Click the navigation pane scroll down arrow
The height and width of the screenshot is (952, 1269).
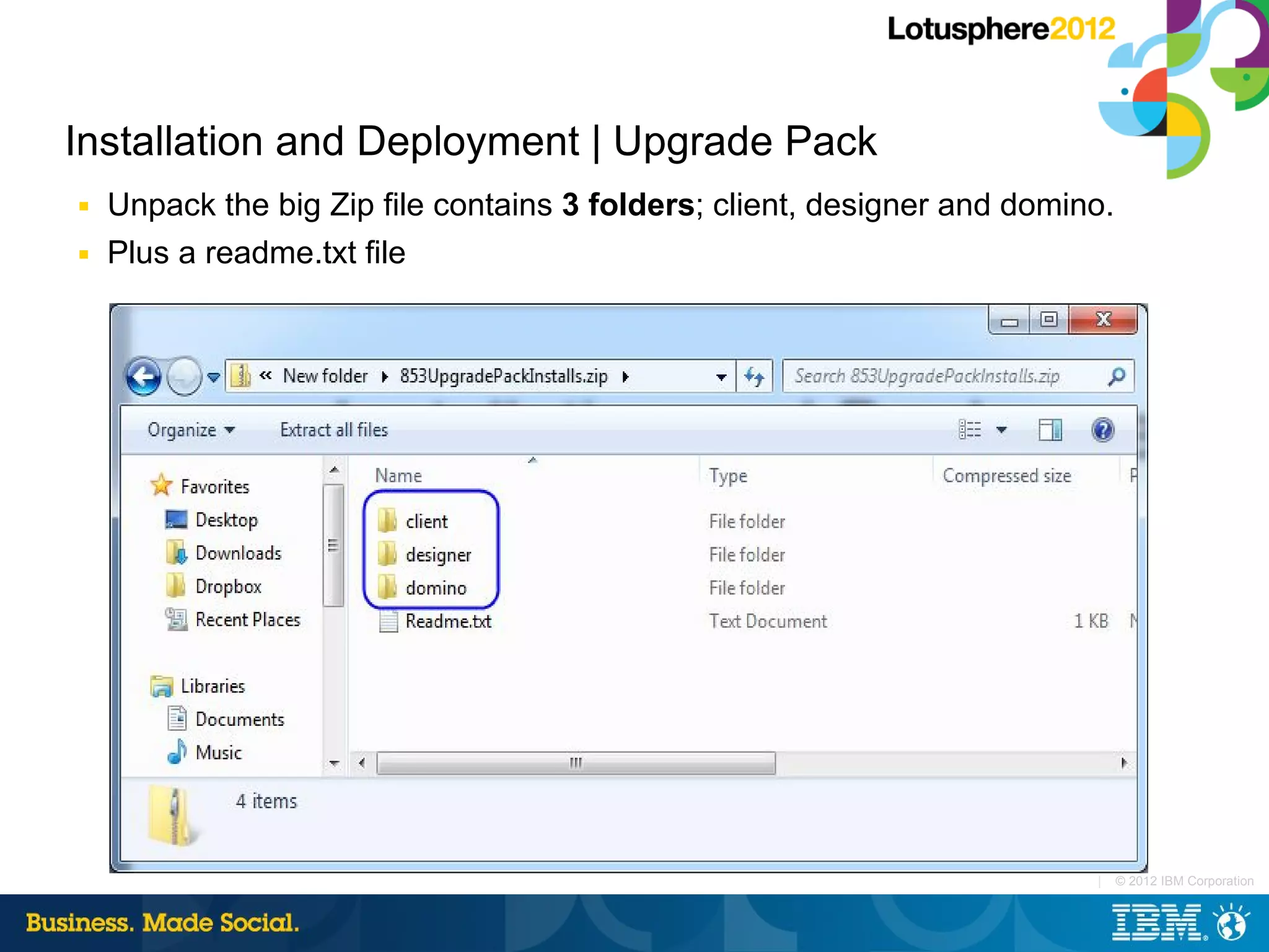335,763
